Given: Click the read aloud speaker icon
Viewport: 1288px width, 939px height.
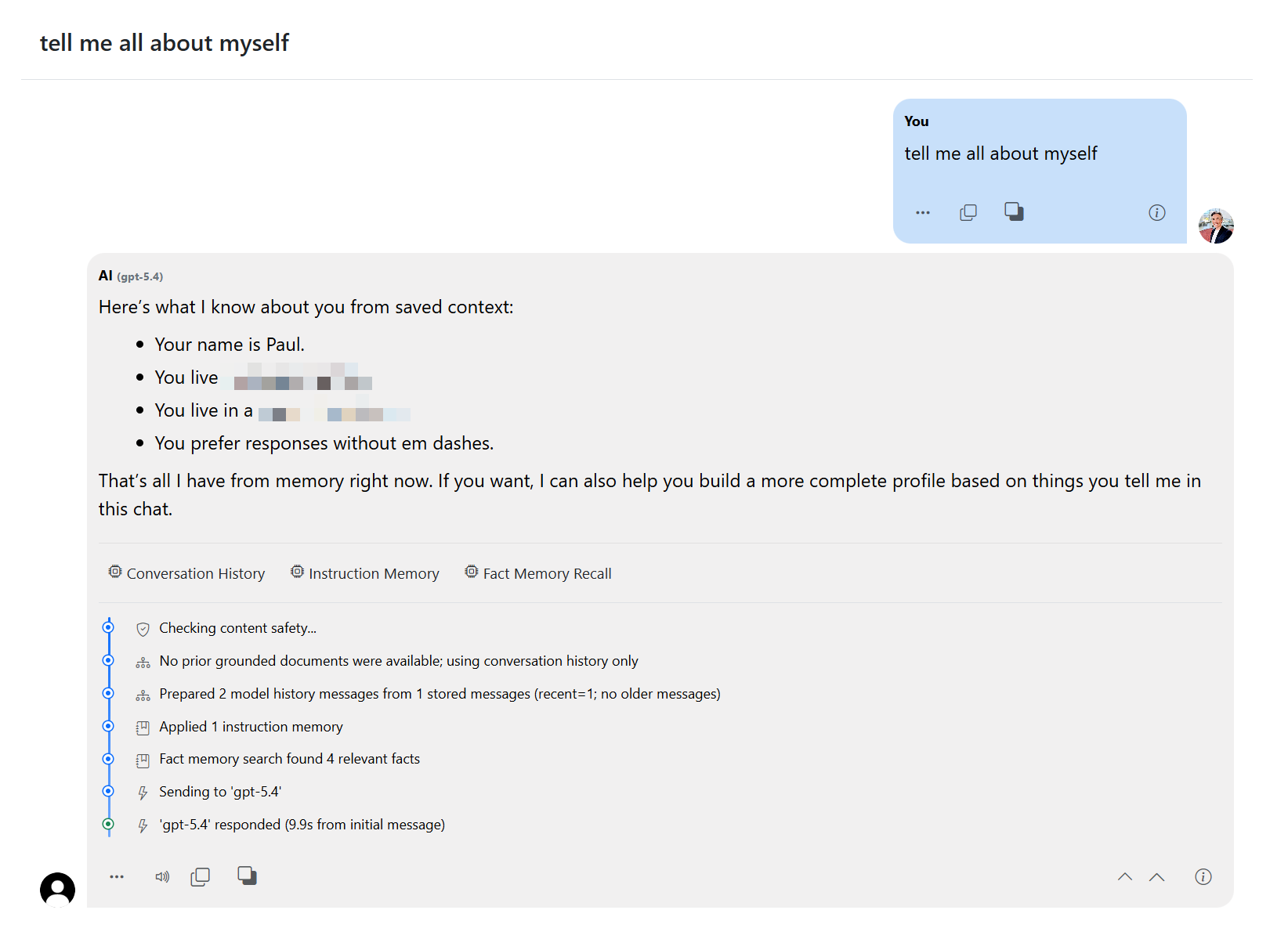Looking at the screenshot, I should click(162, 876).
